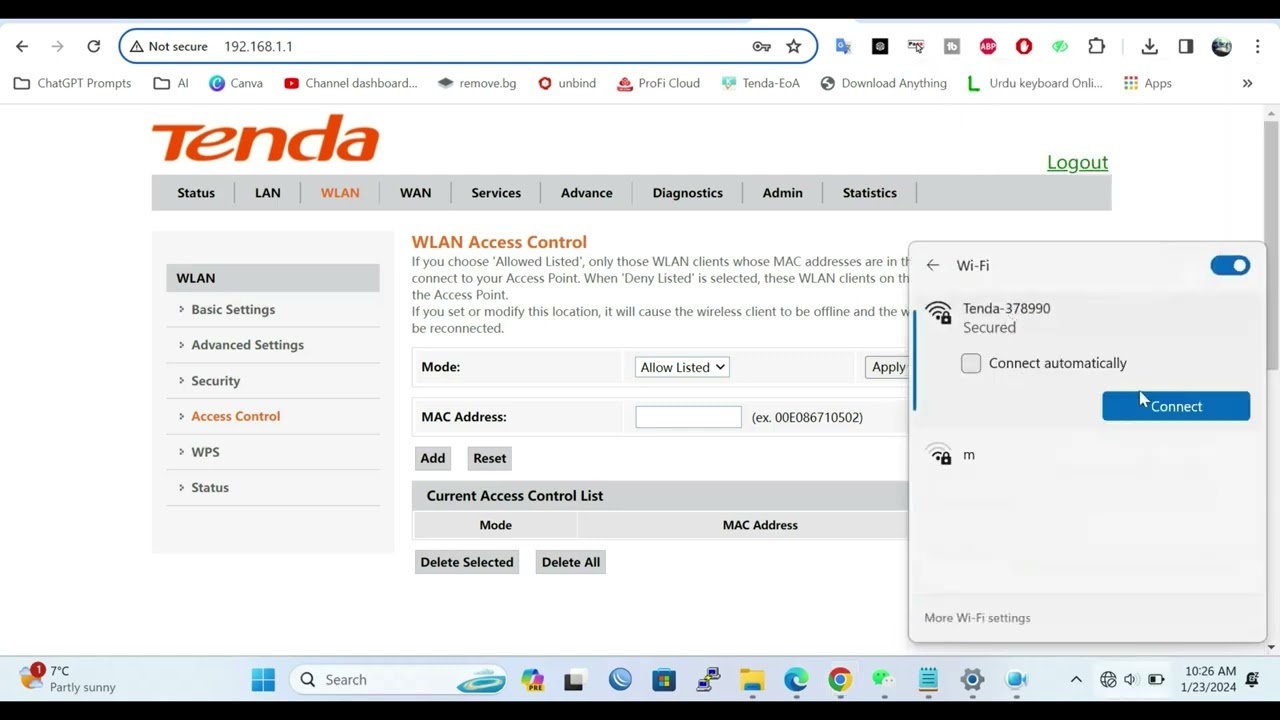The image size is (1280, 720).
Task: Reload the router page
Action: (93, 46)
